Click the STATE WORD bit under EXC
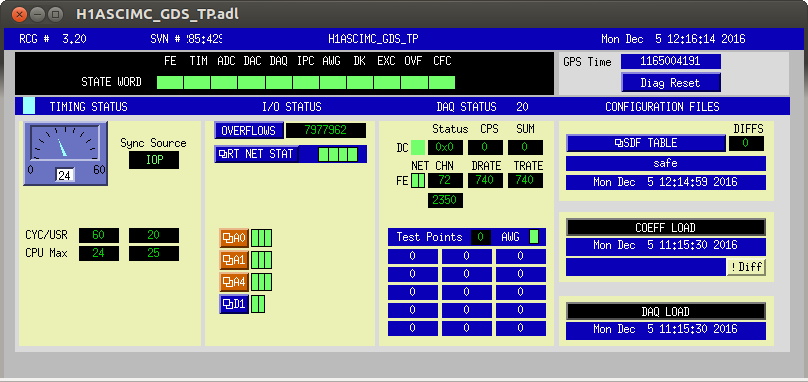 [388, 82]
